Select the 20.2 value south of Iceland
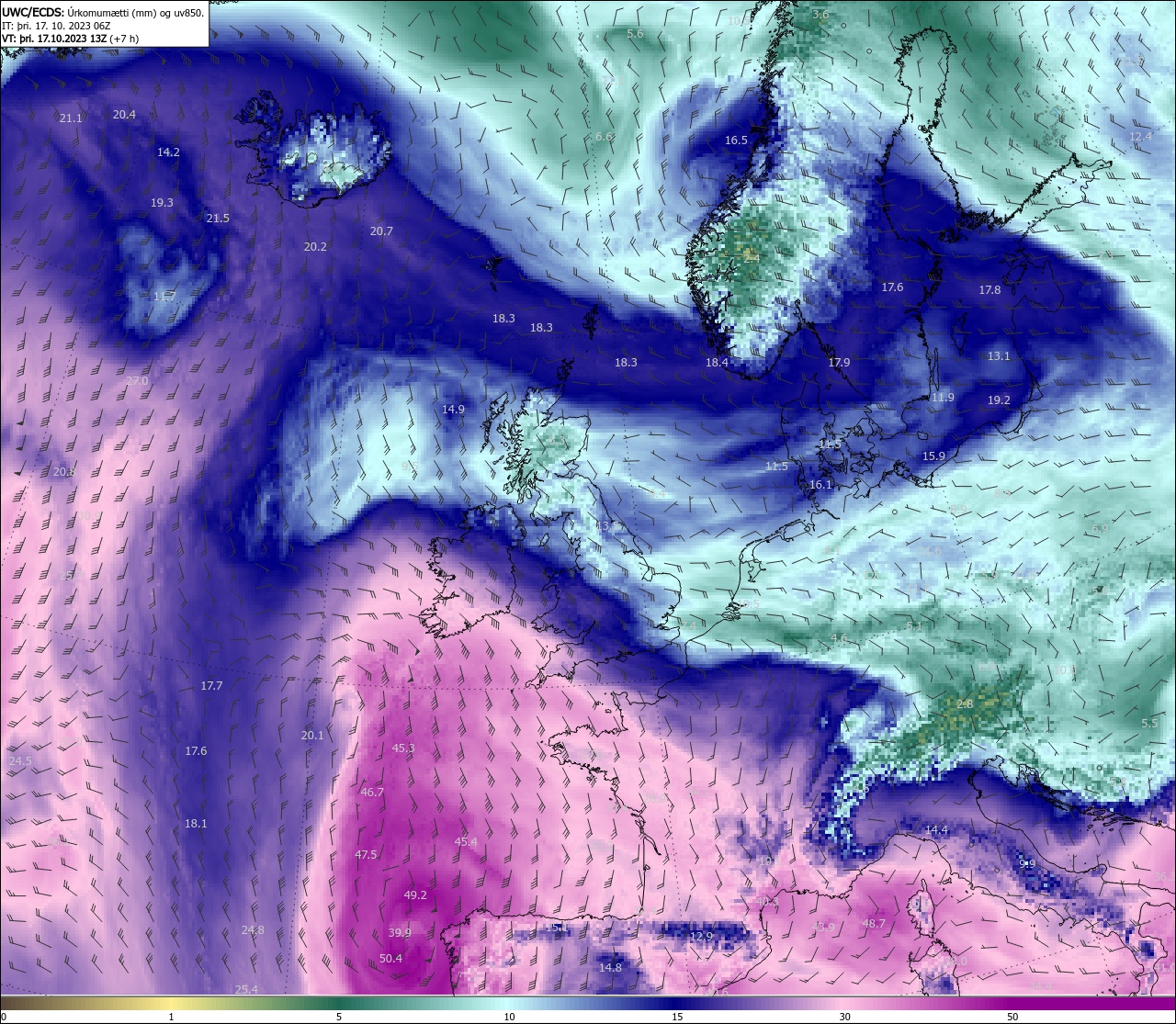The image size is (1176, 1024). click(x=315, y=247)
